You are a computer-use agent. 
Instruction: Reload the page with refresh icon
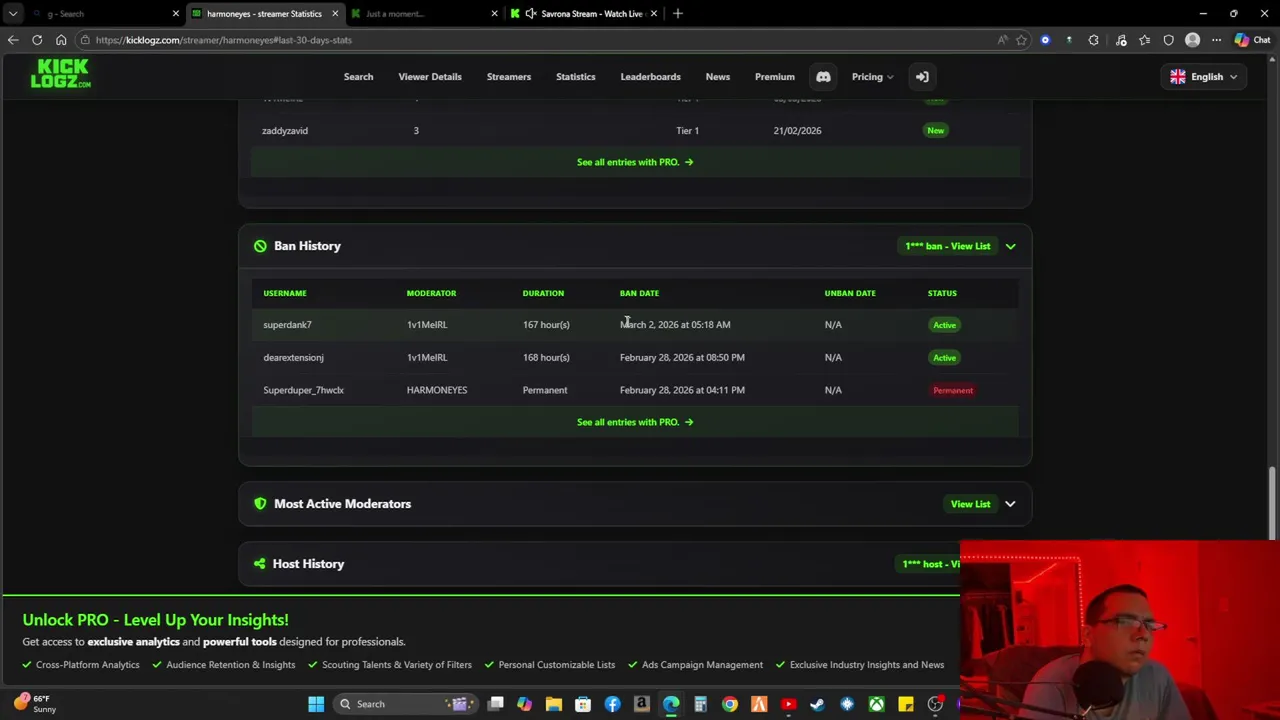coord(37,40)
